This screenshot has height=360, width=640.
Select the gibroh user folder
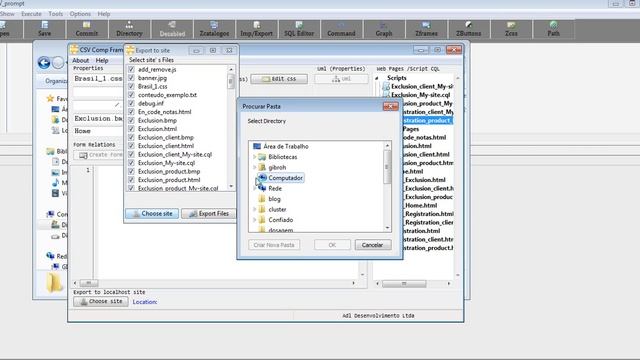(x=262, y=167)
